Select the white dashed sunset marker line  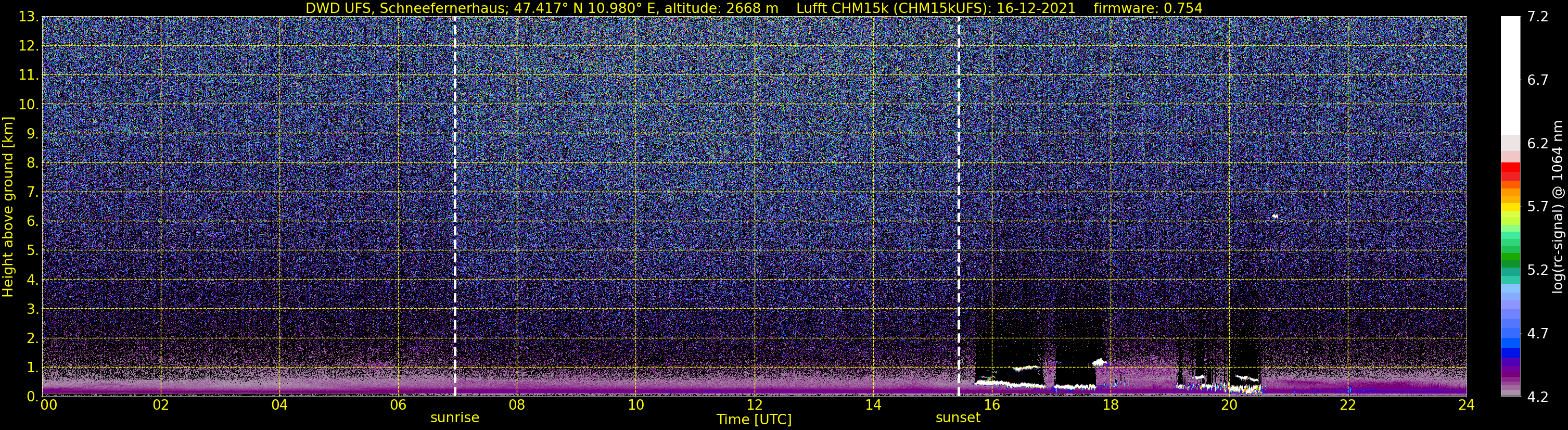pos(959,207)
